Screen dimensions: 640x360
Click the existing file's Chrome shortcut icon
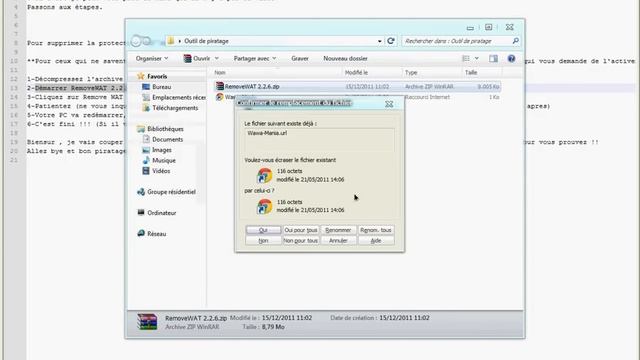point(264,176)
